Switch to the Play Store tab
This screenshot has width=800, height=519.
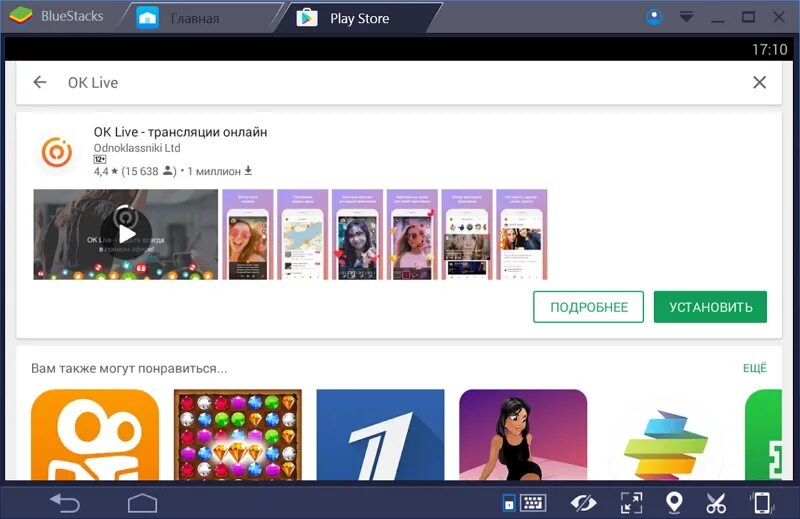pyautogui.click(x=359, y=18)
